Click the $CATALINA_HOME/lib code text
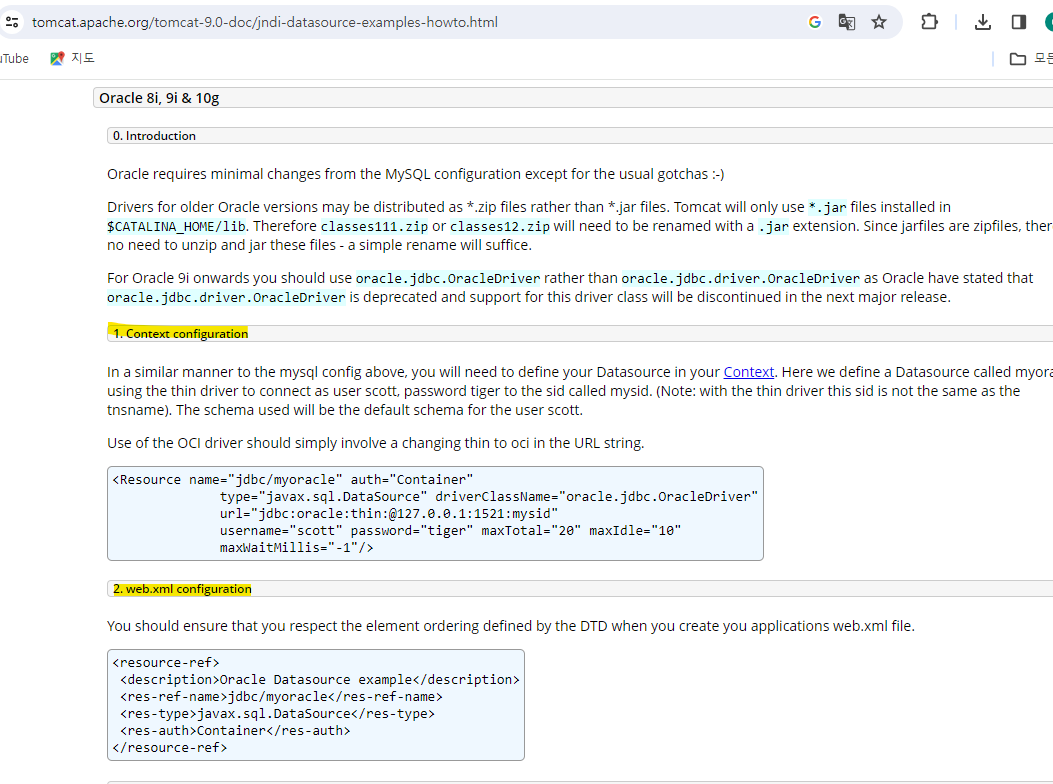Screen dimensions: 1053x784 pyautogui.click(x=176, y=226)
